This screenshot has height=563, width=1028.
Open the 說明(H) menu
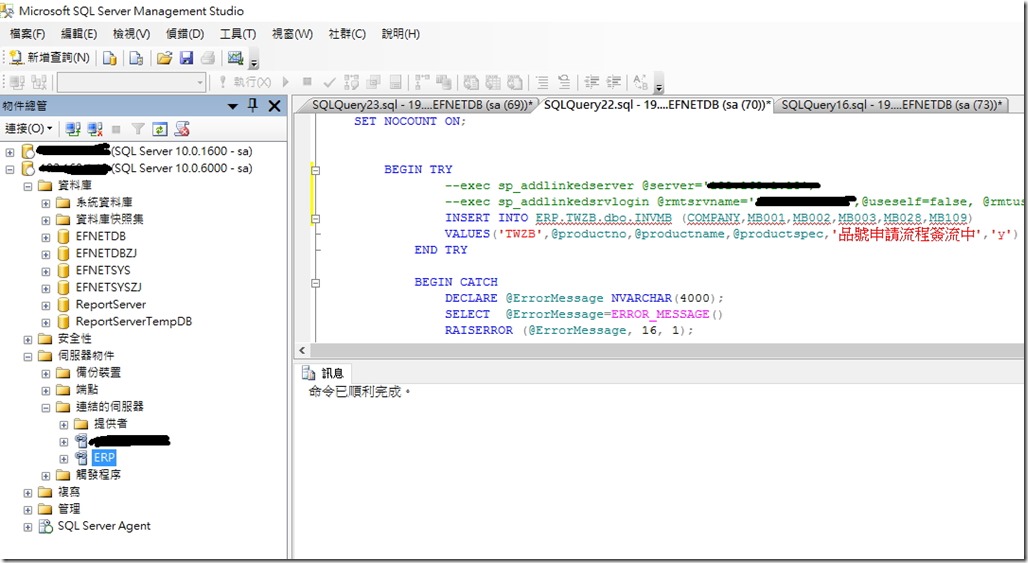pyautogui.click(x=401, y=33)
